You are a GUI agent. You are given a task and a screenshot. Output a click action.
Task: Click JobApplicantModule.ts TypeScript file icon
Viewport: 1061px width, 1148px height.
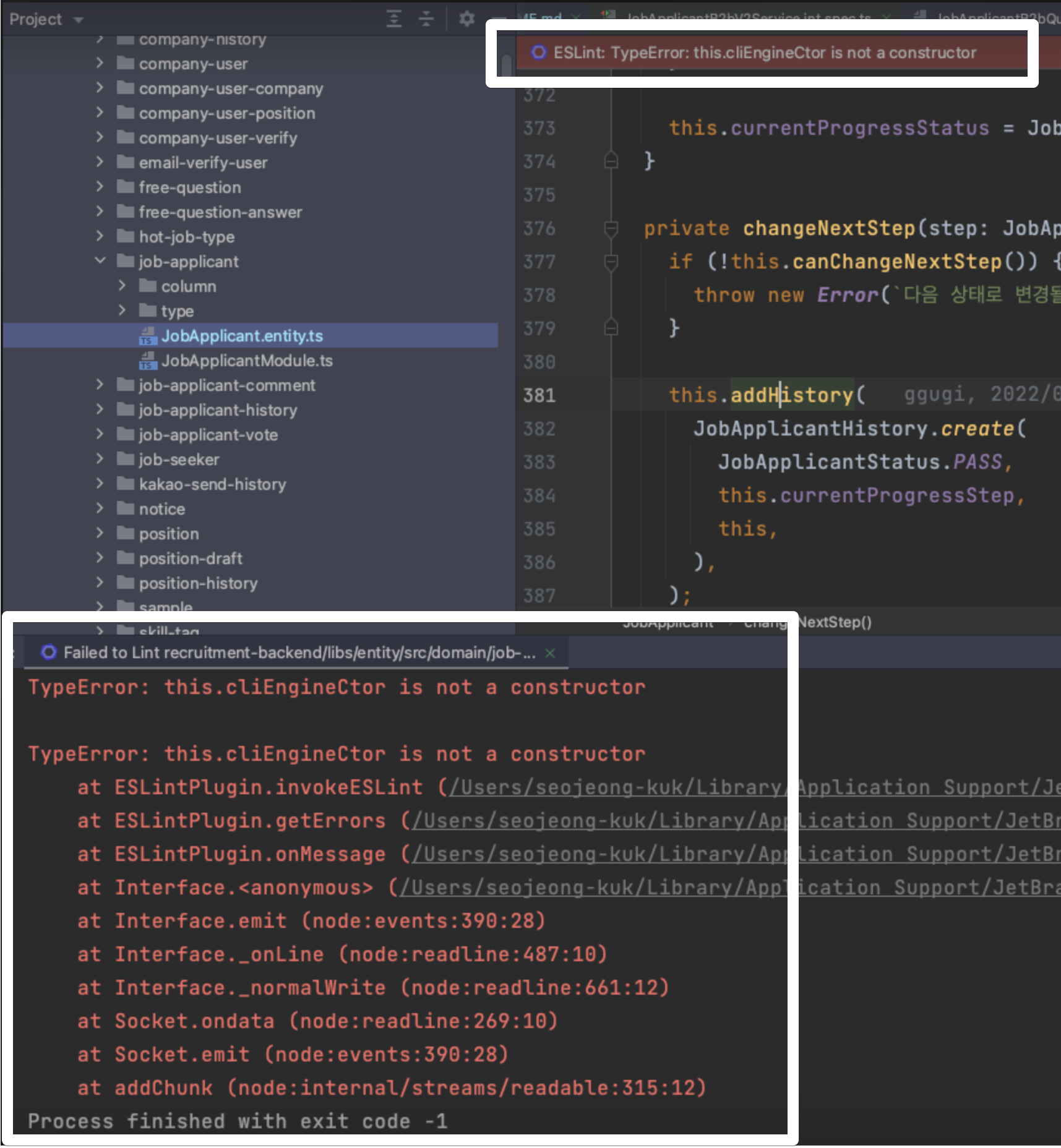click(147, 361)
